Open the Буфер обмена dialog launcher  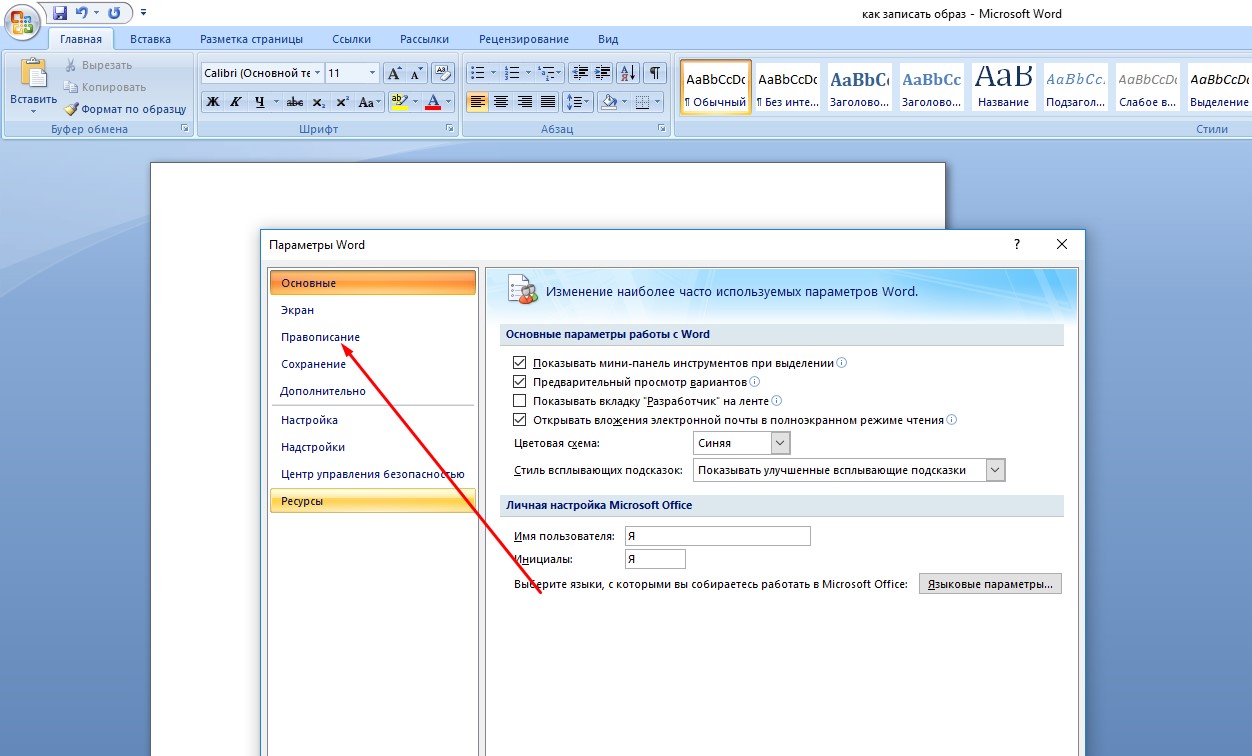[x=184, y=129]
